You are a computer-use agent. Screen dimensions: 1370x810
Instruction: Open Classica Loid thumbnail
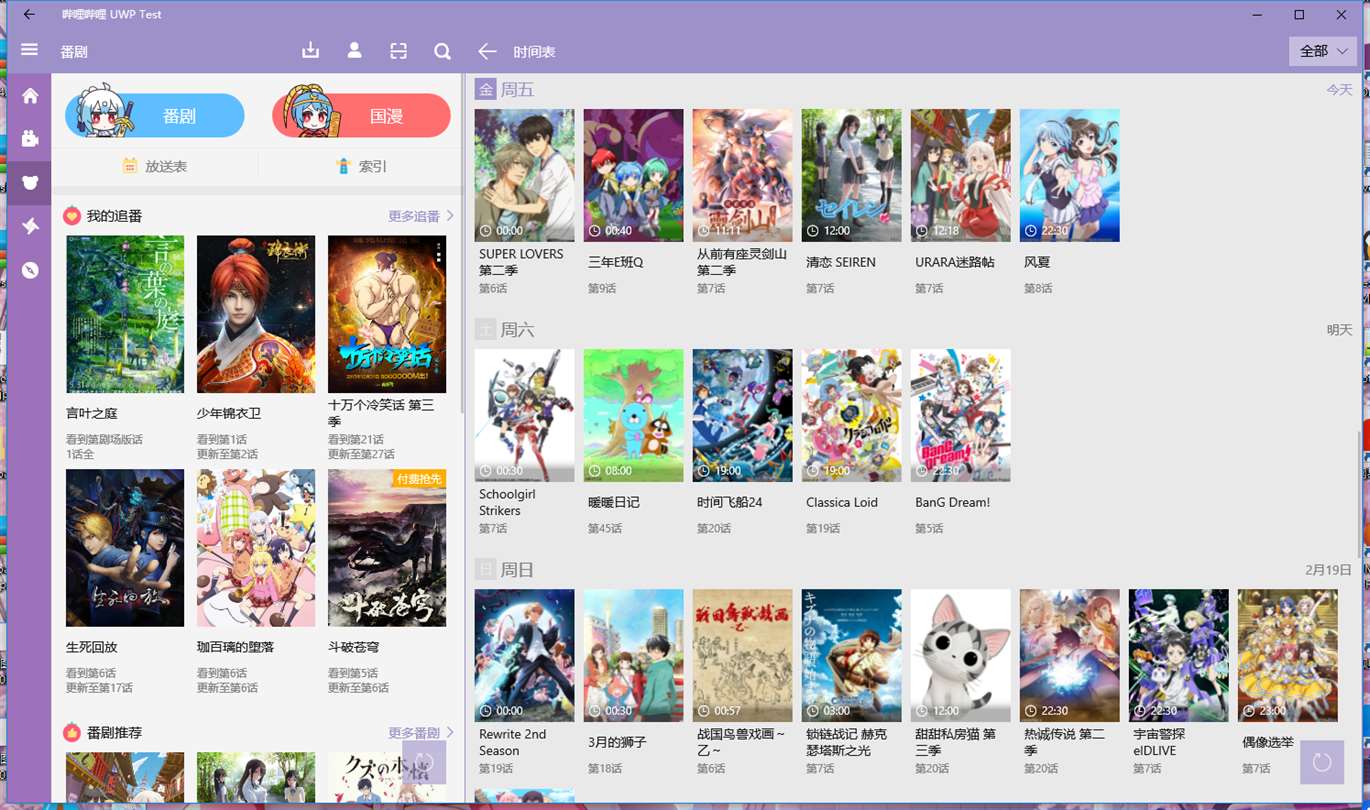point(852,415)
